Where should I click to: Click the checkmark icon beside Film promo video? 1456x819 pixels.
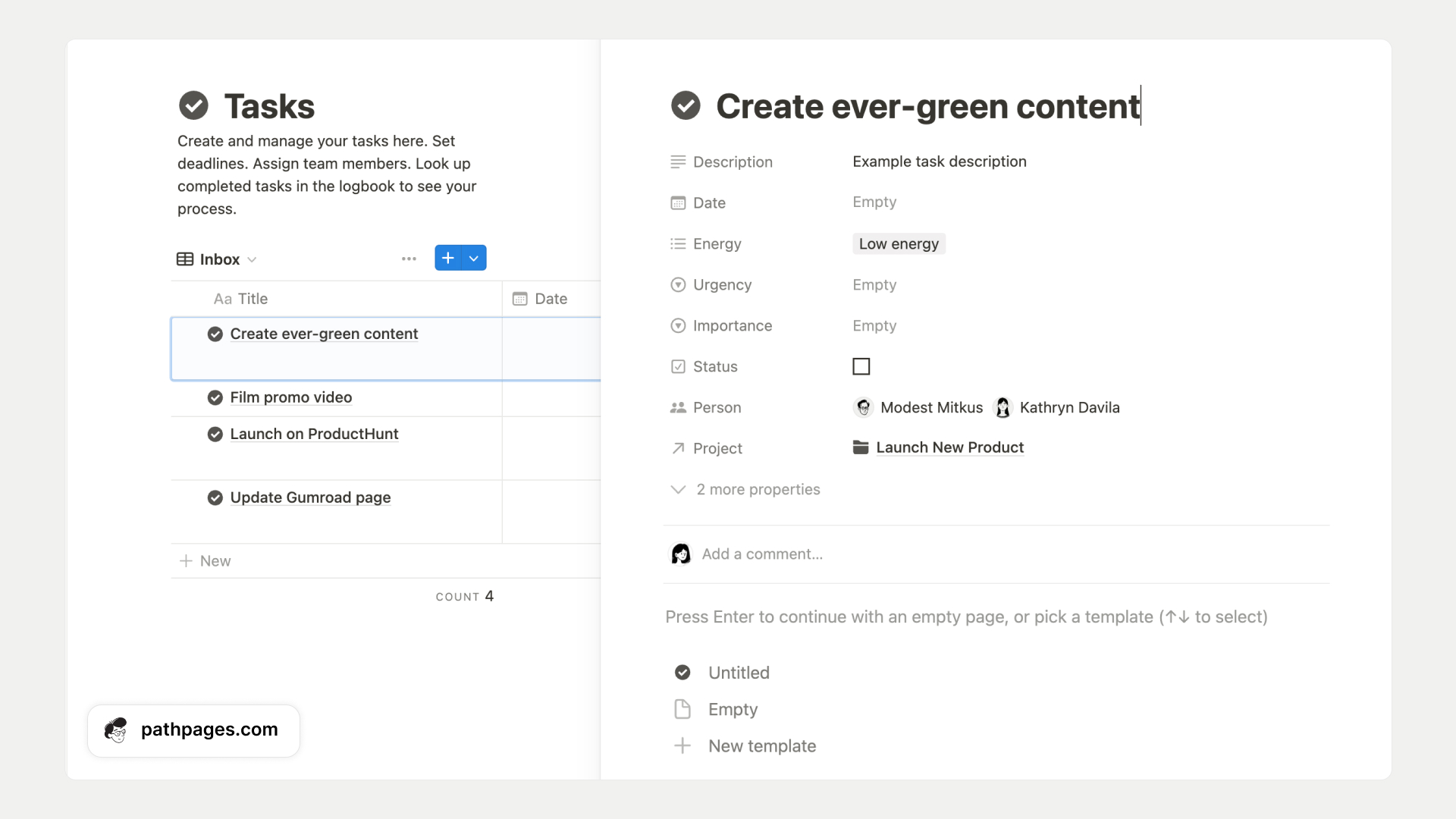215,397
